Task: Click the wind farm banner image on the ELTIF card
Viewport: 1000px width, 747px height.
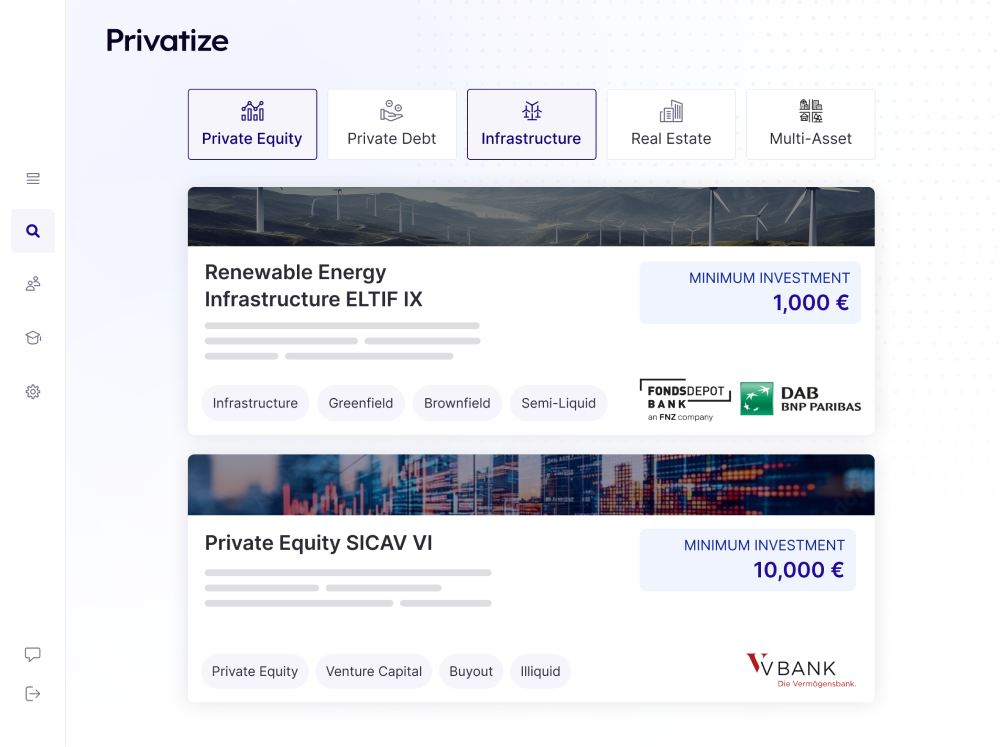Action: [x=531, y=216]
